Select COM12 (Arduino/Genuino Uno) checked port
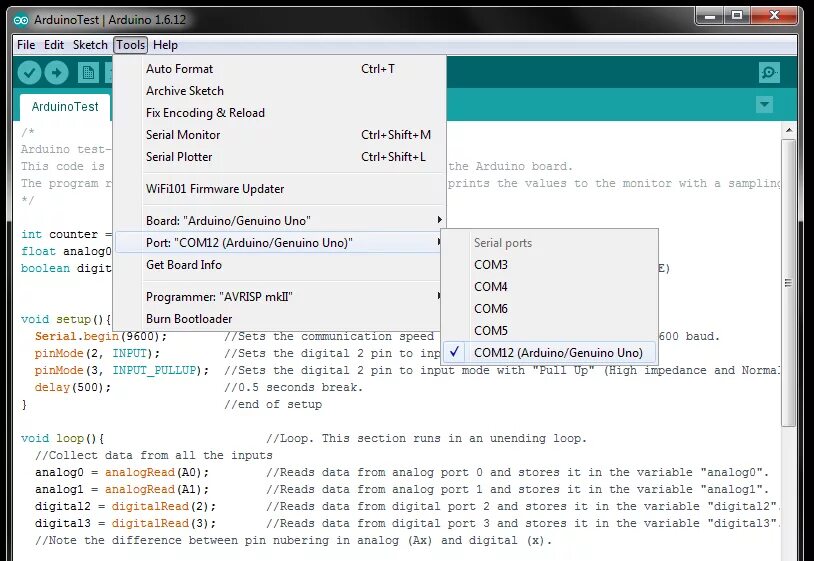Viewport: 814px width, 561px height. click(549, 353)
